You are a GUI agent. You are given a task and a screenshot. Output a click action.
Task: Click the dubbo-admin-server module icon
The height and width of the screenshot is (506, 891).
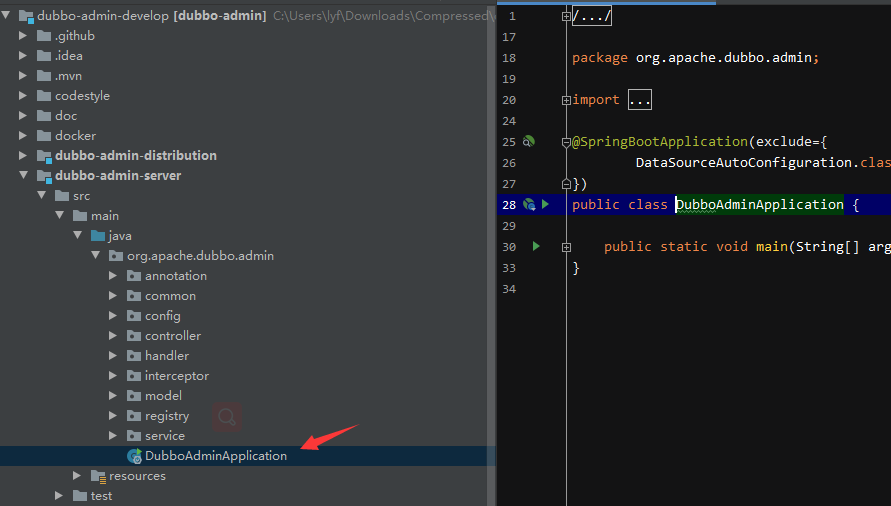click(x=44, y=176)
